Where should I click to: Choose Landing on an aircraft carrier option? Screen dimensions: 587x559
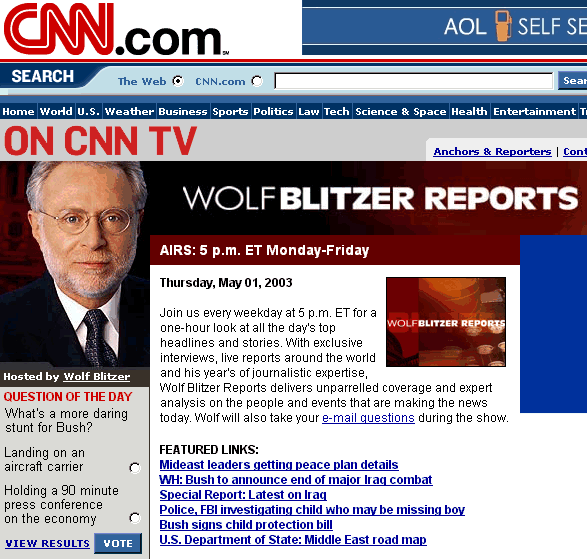135,468
